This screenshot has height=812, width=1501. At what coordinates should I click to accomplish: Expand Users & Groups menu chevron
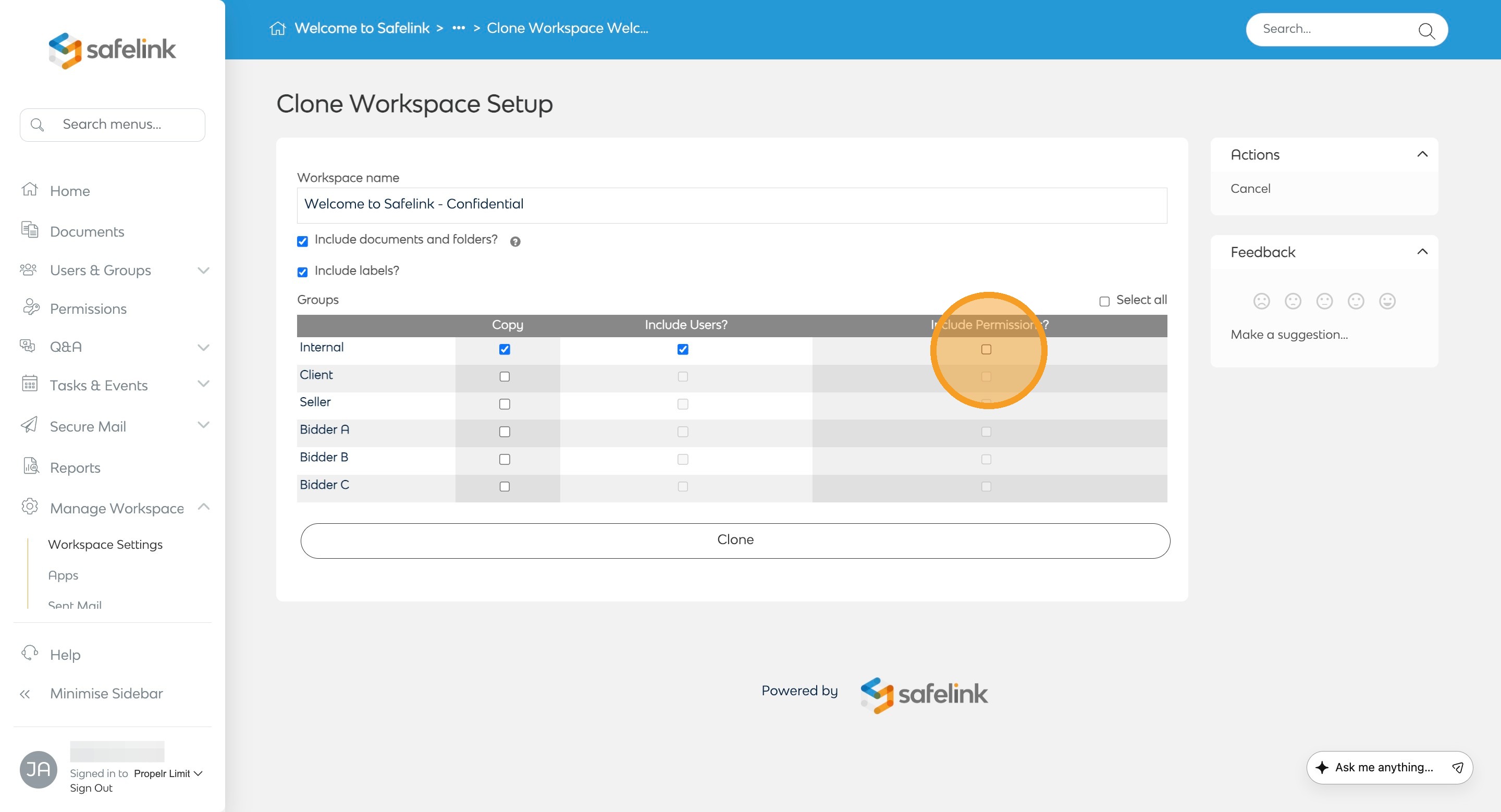tap(203, 270)
